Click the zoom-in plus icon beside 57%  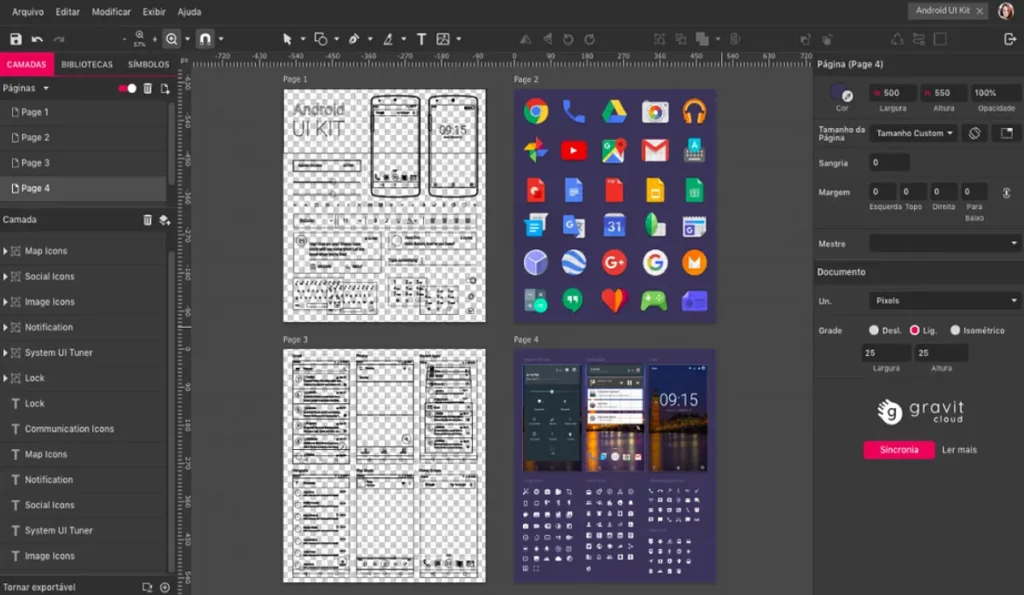155,39
